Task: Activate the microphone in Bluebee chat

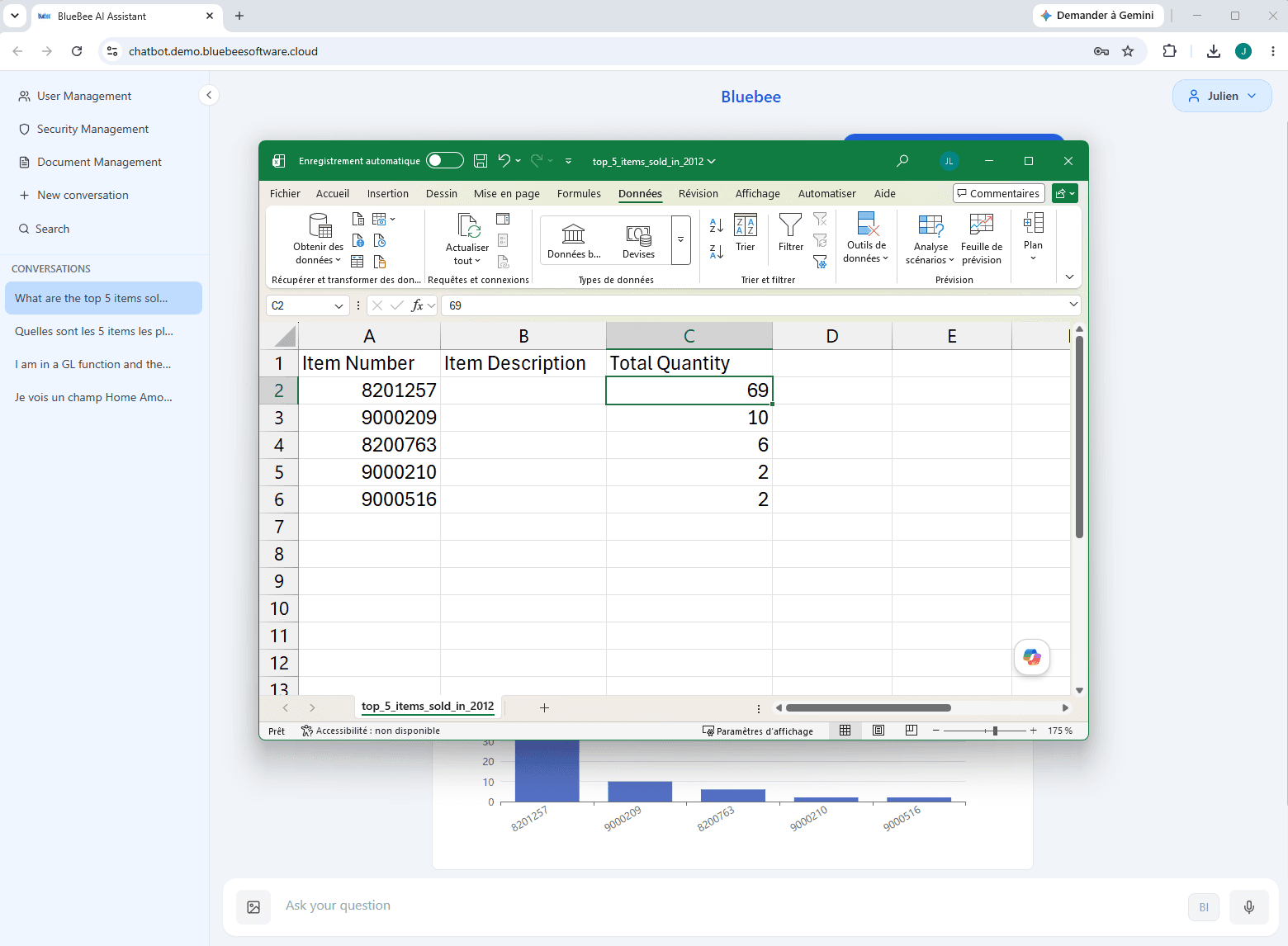Action: coord(1249,907)
